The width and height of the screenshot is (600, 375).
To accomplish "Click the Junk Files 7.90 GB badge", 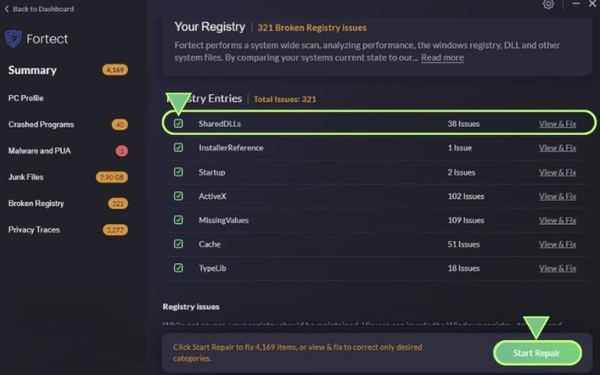I will click(x=112, y=177).
